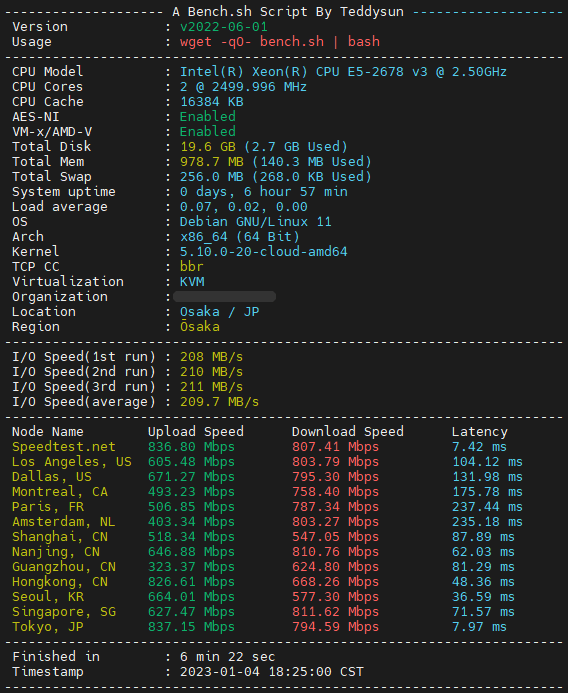Click the virtualization value KVM
This screenshot has width=568, height=693.
[x=192, y=282]
